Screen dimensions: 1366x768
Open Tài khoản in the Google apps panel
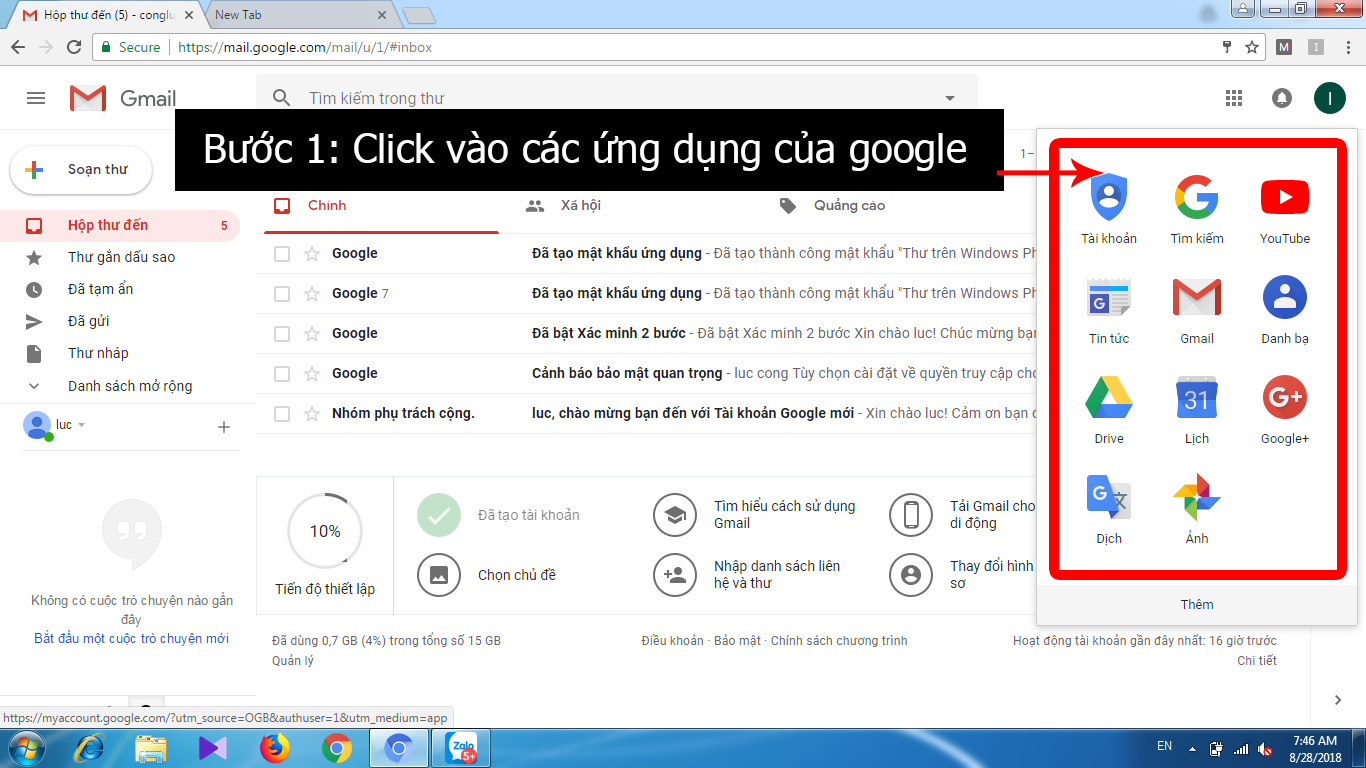pos(1109,208)
